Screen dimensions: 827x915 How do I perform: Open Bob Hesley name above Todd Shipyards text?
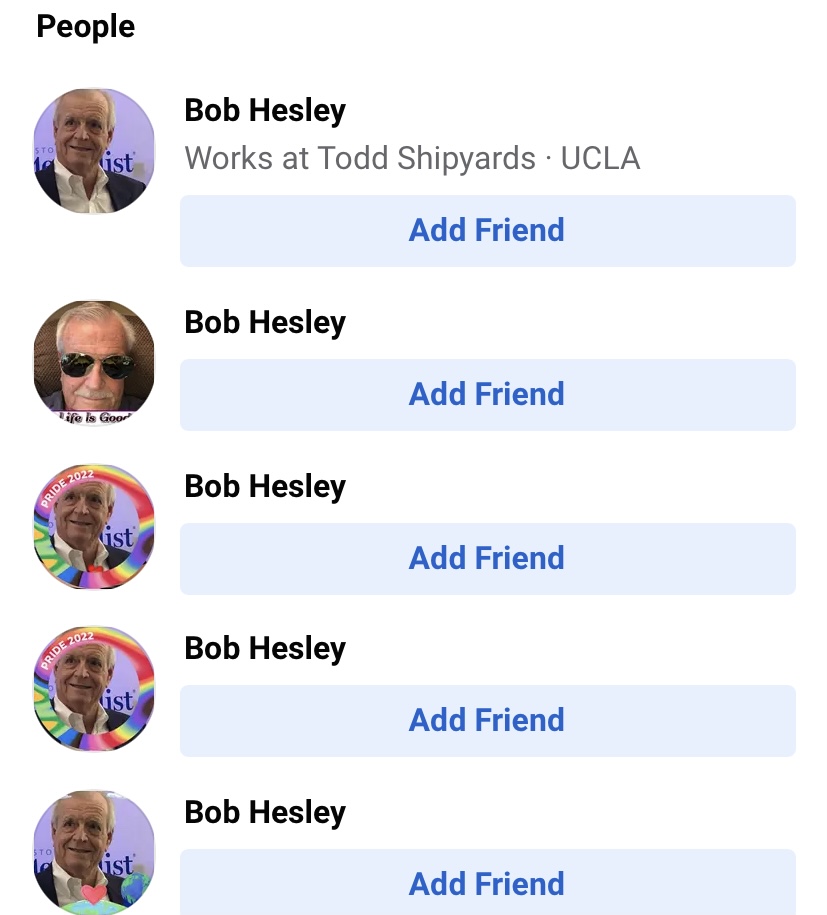[265, 110]
